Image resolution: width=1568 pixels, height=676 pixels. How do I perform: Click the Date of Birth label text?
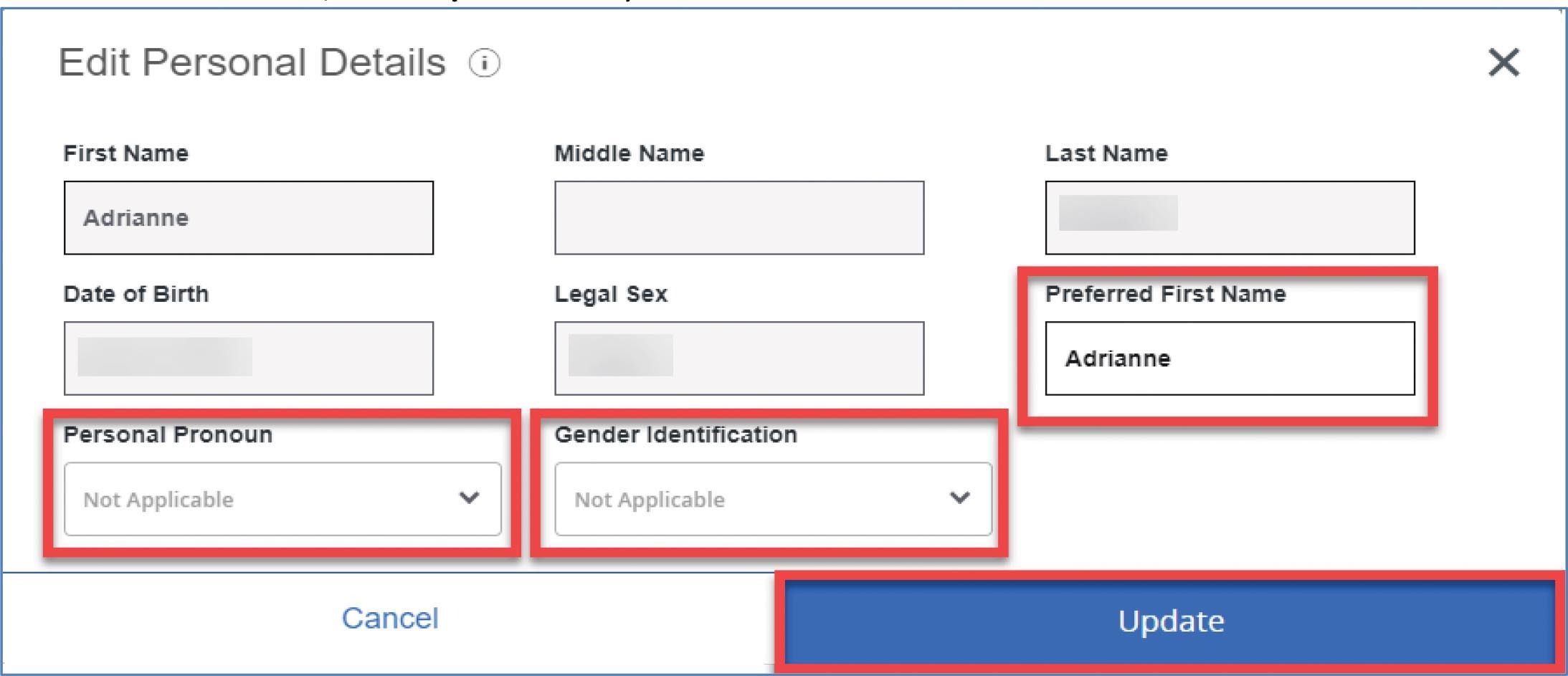coord(136,294)
